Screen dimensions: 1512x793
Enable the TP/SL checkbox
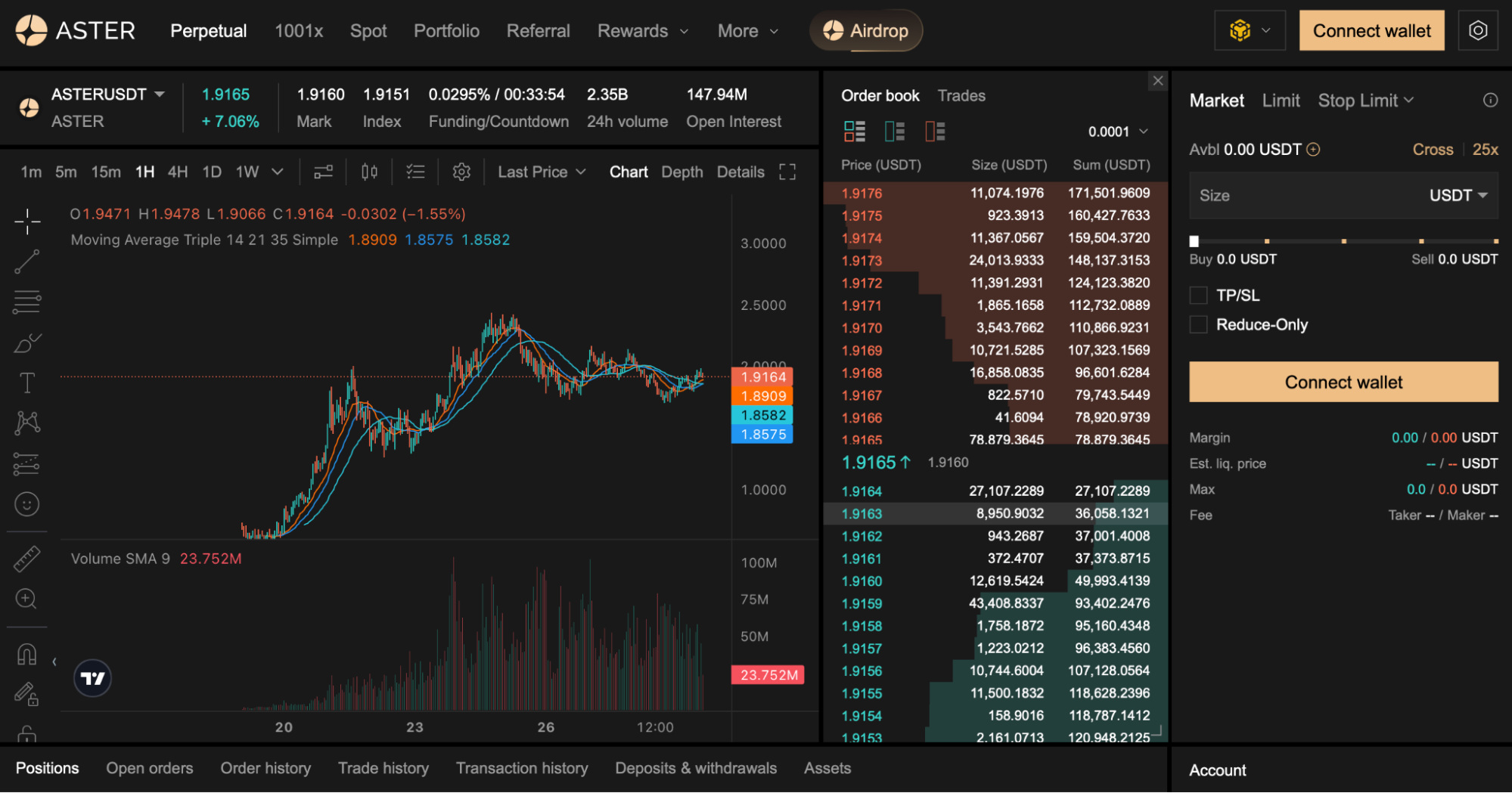(x=1198, y=295)
